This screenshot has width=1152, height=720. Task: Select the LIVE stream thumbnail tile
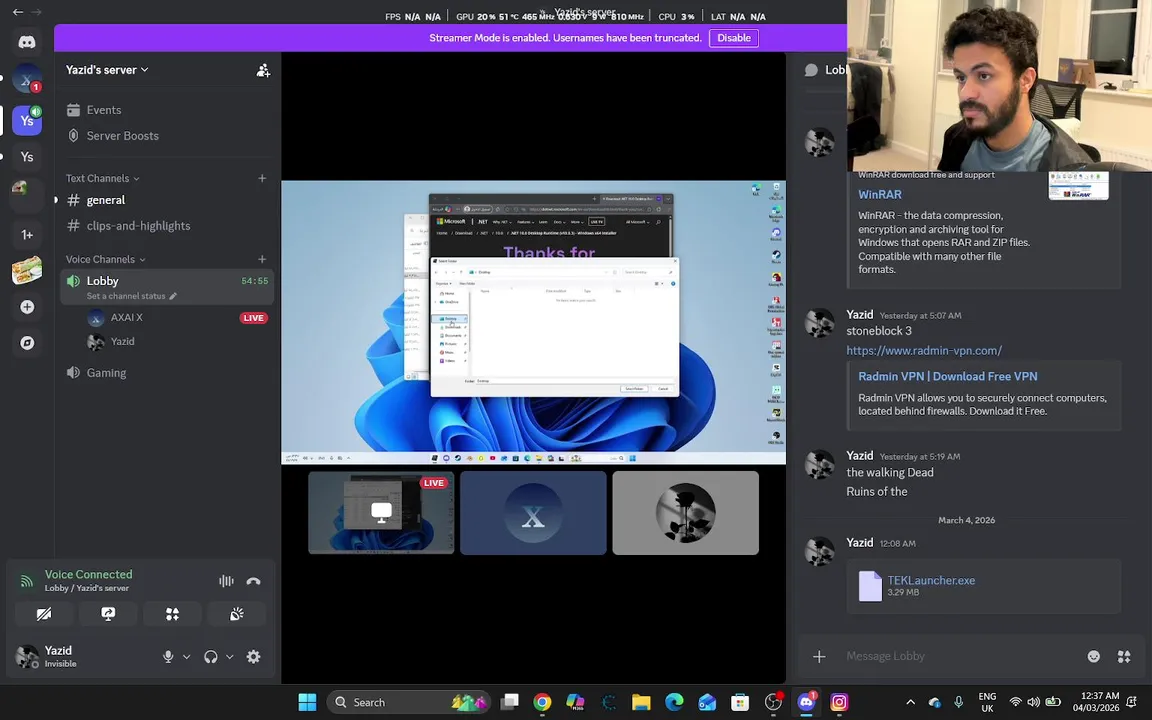tap(381, 513)
